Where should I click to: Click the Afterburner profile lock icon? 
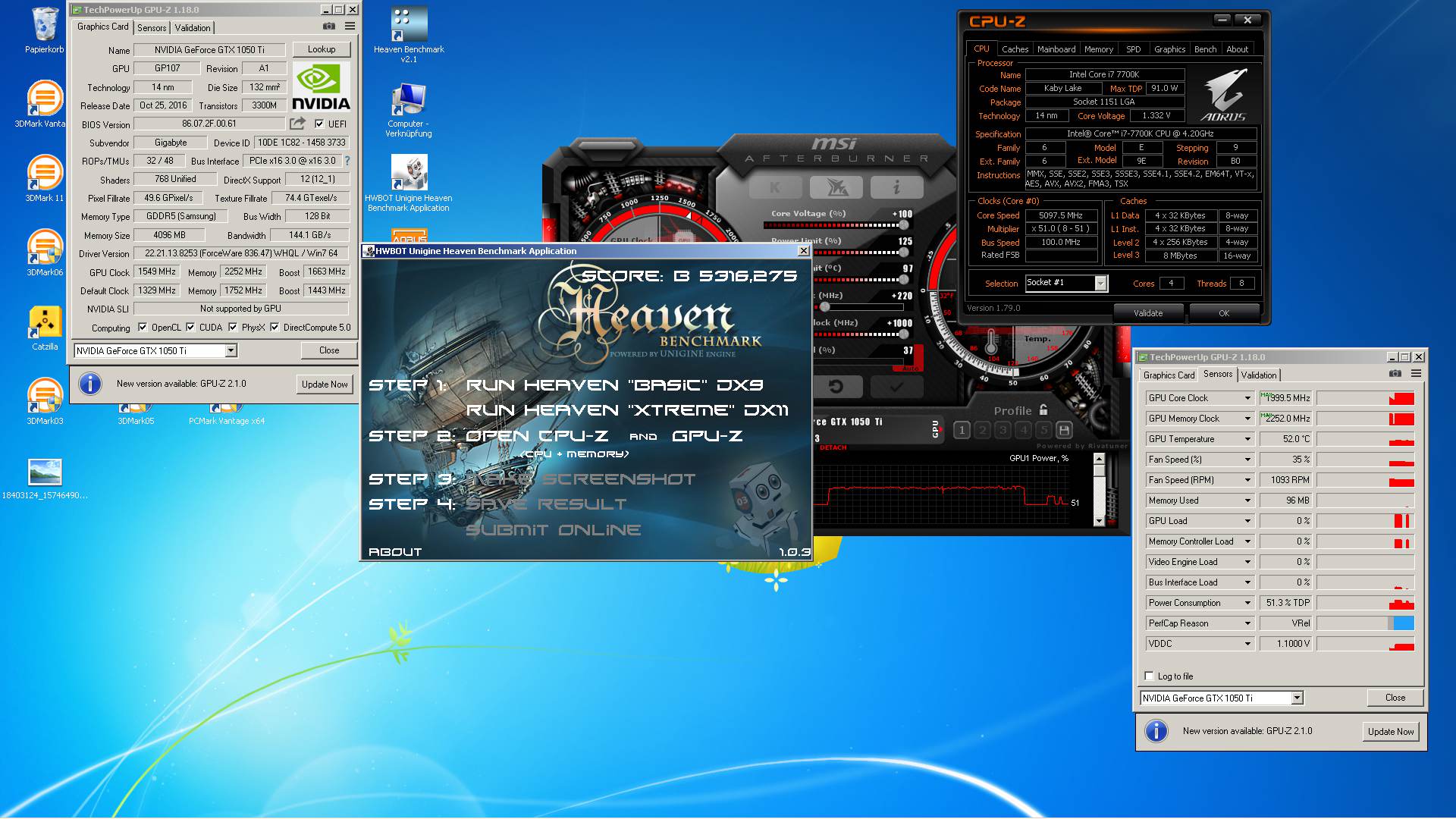[x=1043, y=409]
